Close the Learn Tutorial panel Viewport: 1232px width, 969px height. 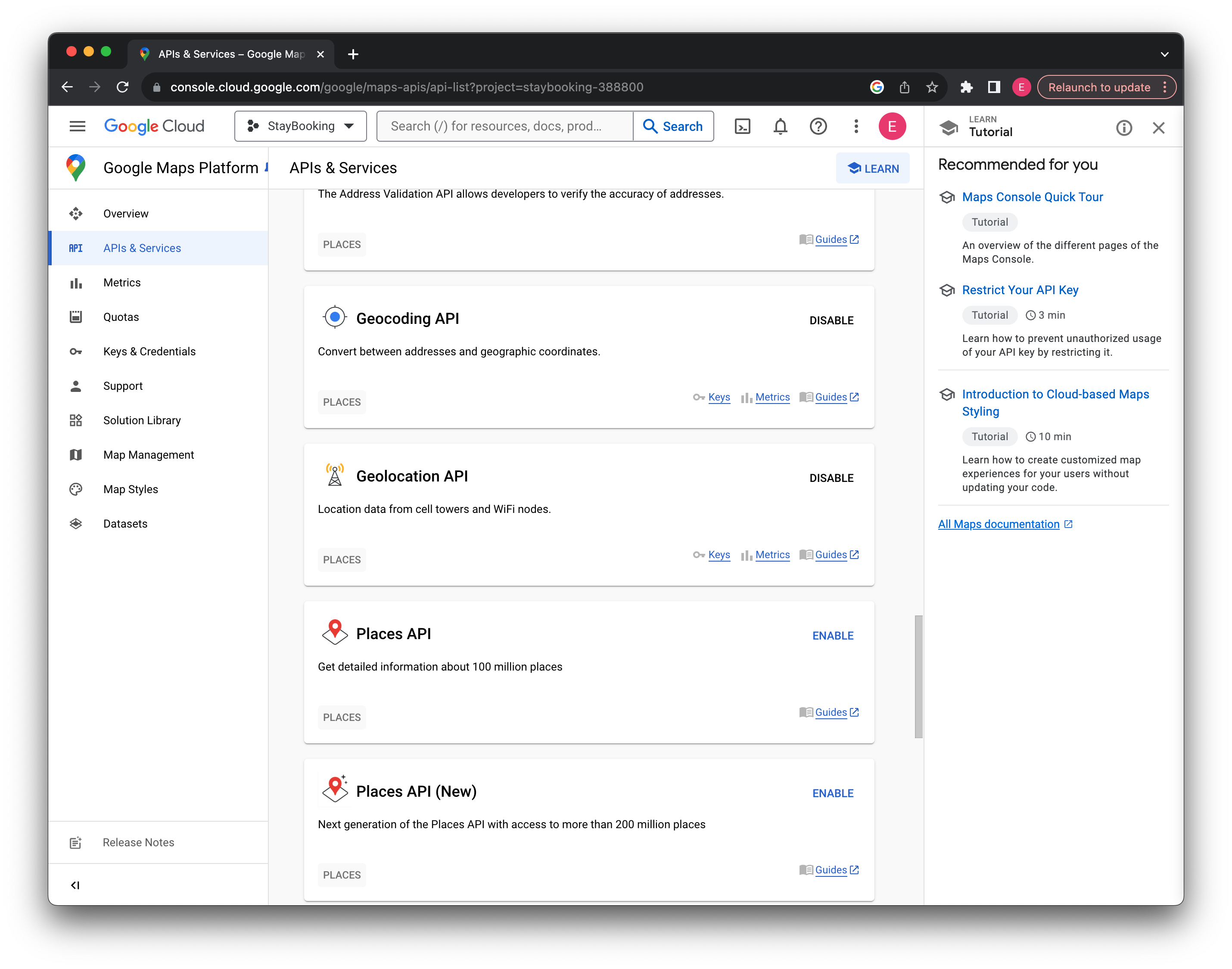pos(1158,127)
